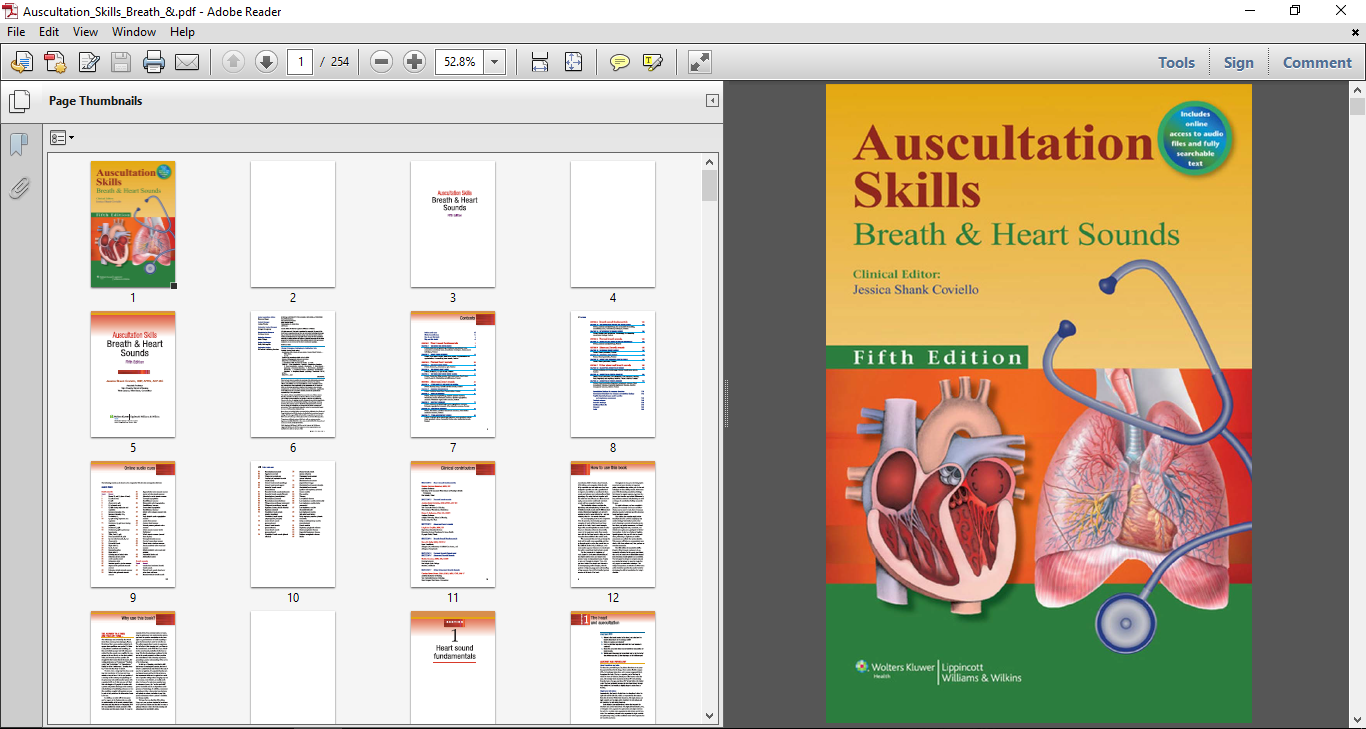Select page 6 thumbnail
This screenshot has width=1366, height=729.
tap(293, 374)
